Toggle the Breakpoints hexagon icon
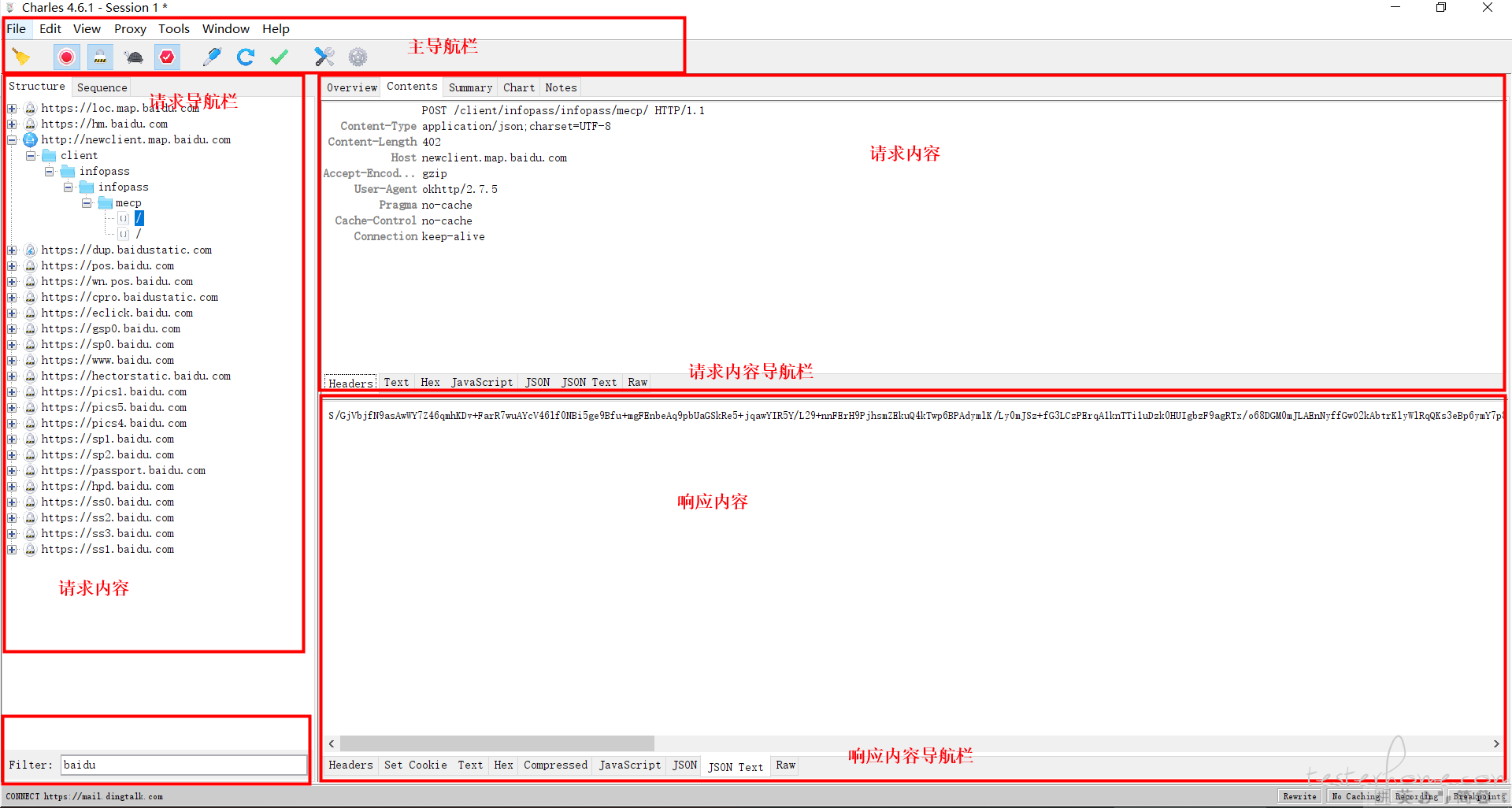This screenshot has width=1512, height=808. tap(167, 57)
